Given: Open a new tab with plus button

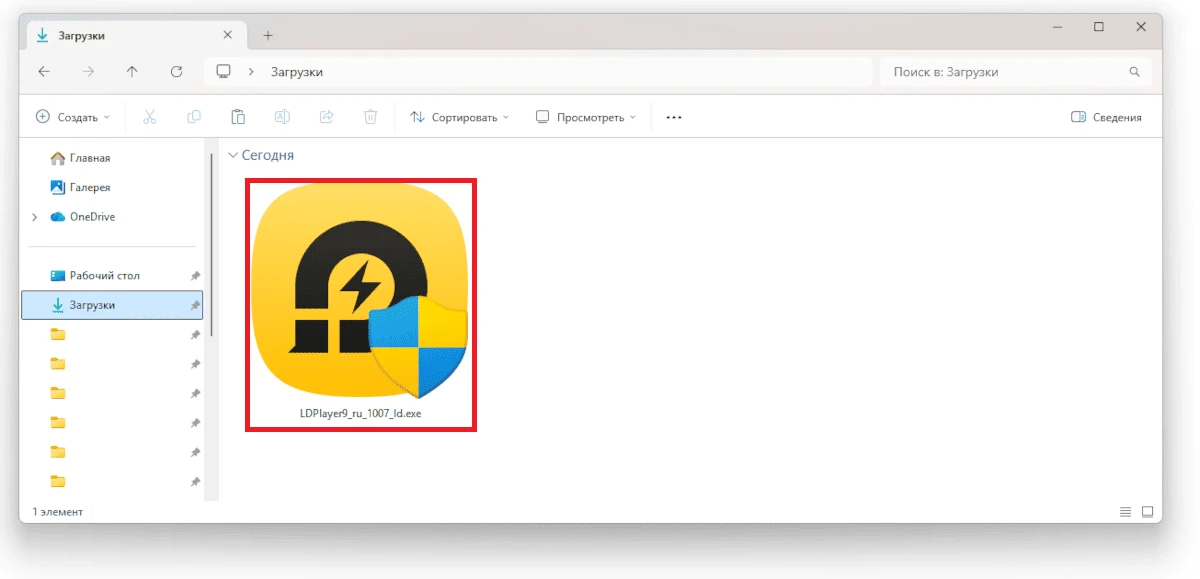Looking at the screenshot, I should coord(268,36).
